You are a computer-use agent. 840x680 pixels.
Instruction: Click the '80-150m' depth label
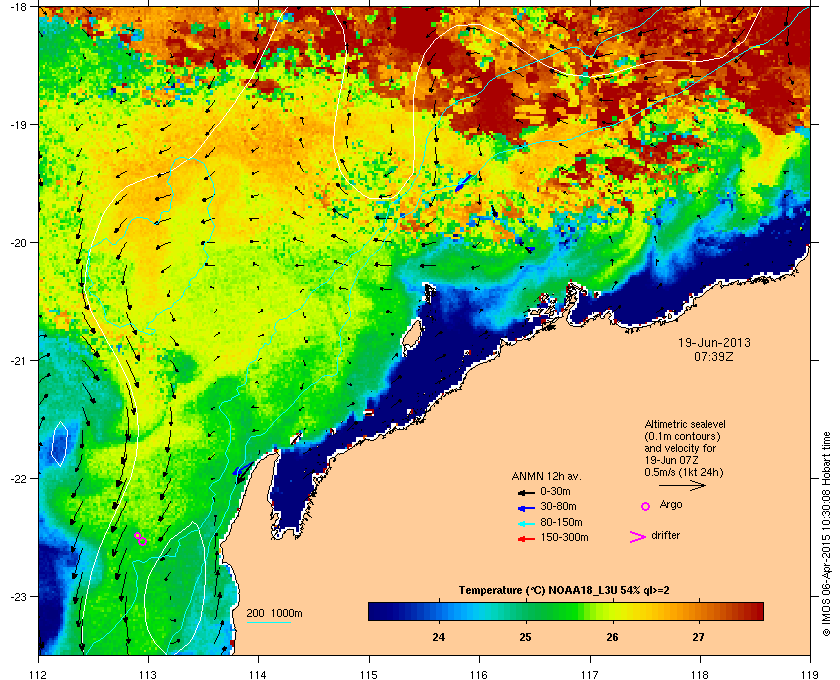click(x=561, y=522)
